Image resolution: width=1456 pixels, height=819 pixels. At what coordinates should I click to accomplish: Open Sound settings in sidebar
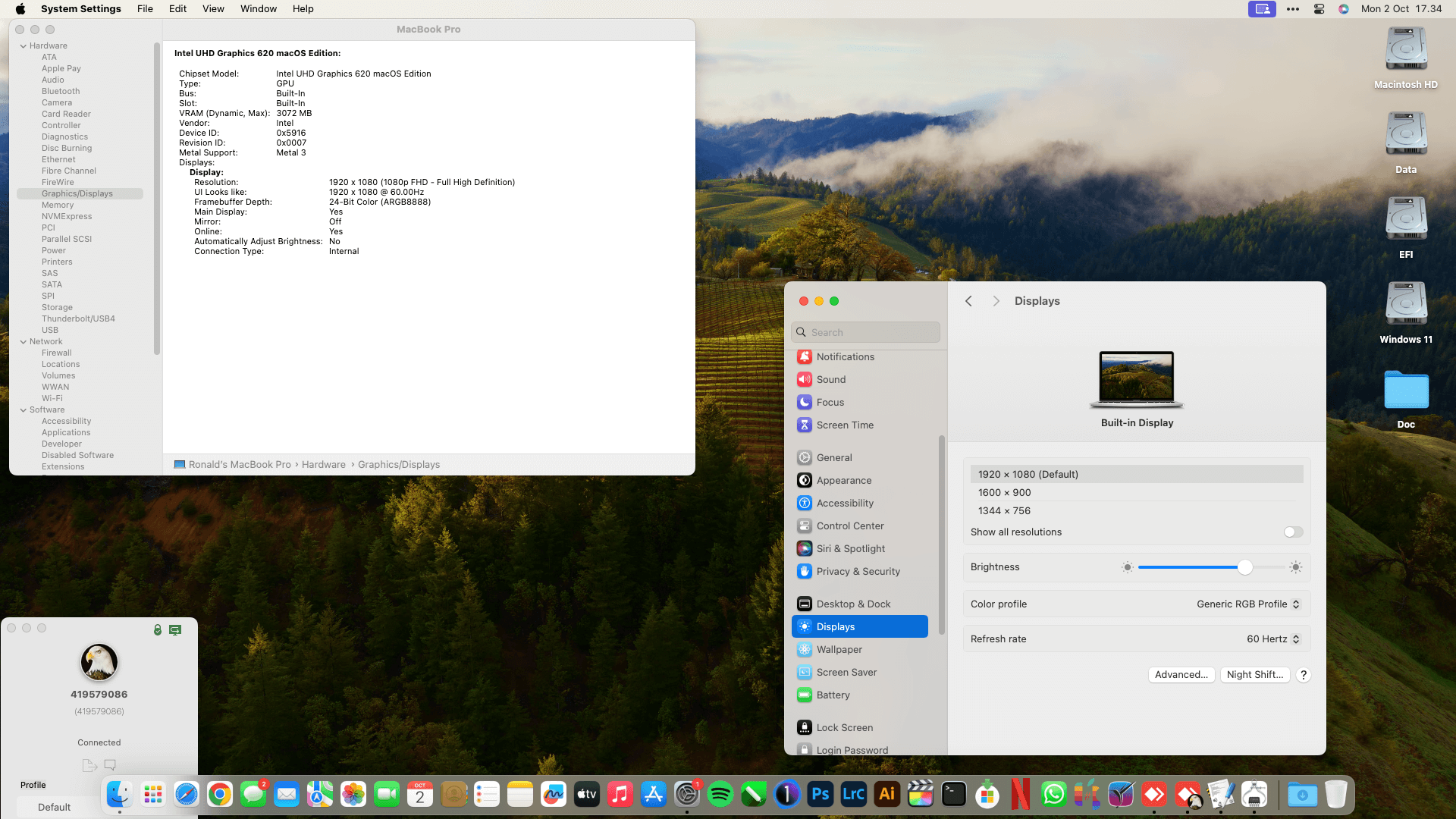[830, 379]
